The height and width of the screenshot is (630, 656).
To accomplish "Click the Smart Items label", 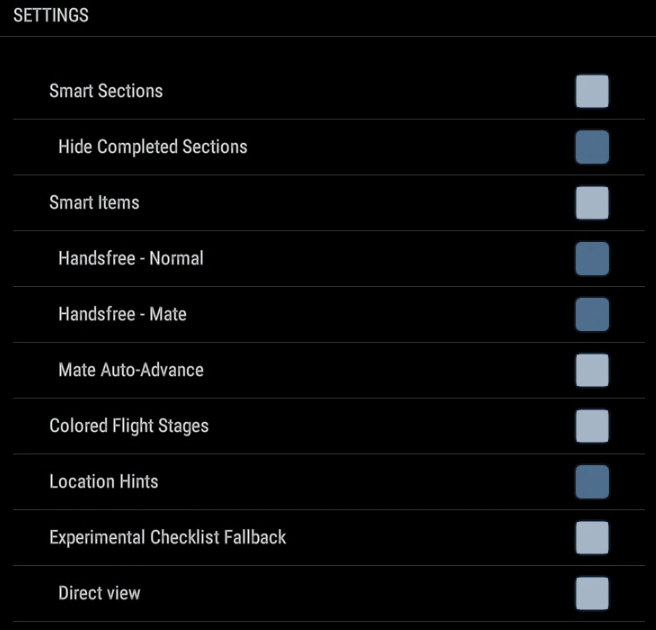I will tap(94, 203).
